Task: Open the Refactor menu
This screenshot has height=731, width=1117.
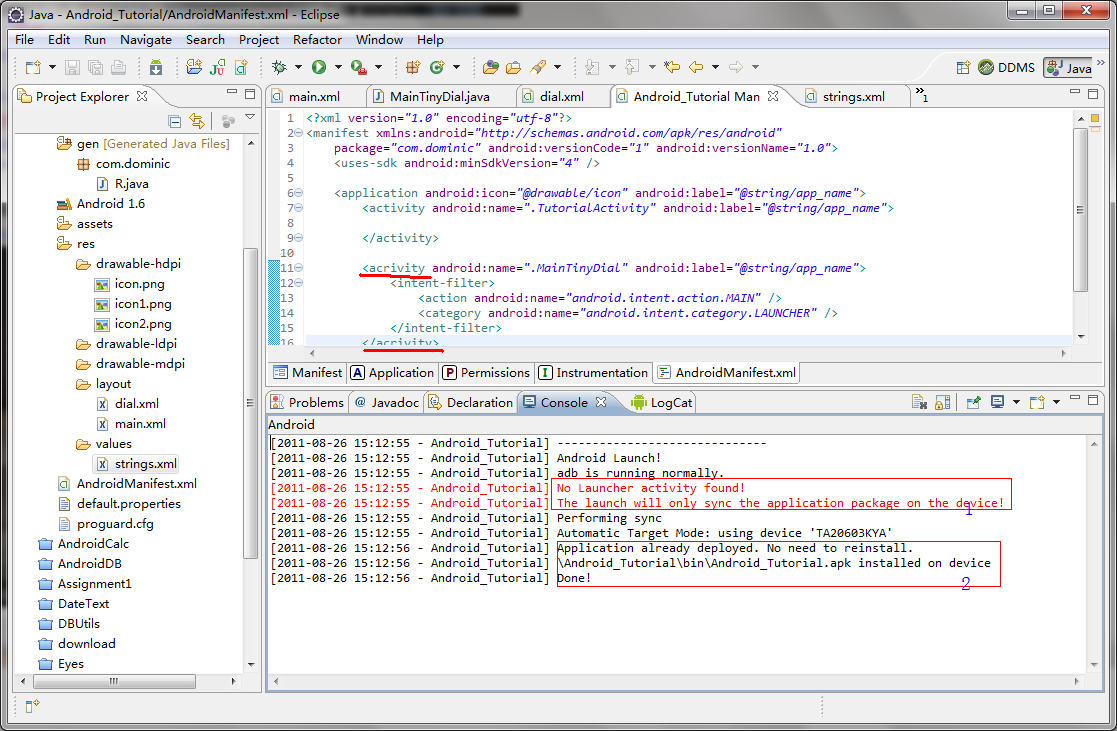Action: tap(317, 40)
